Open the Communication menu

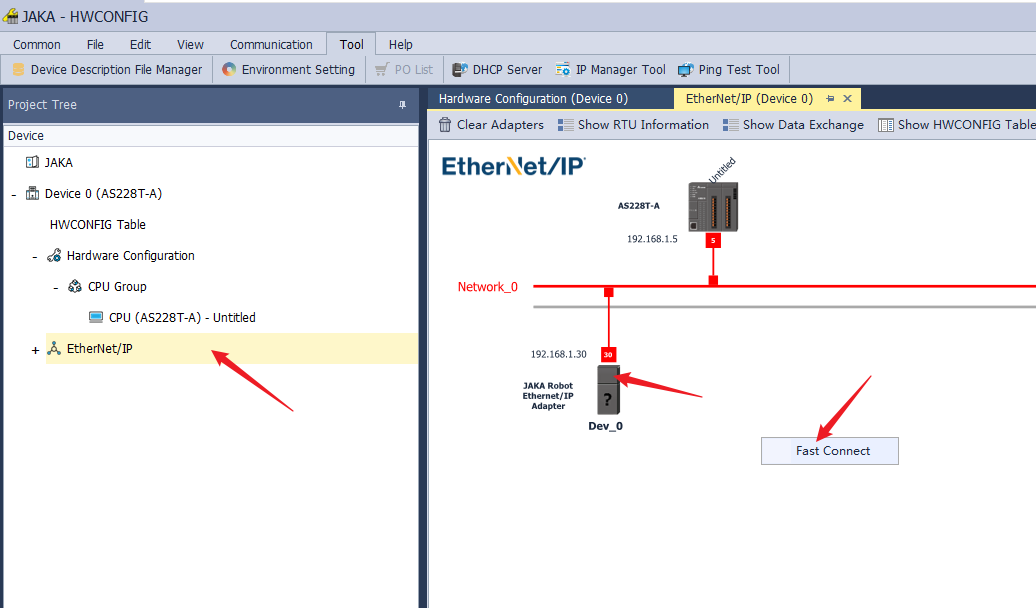click(271, 45)
